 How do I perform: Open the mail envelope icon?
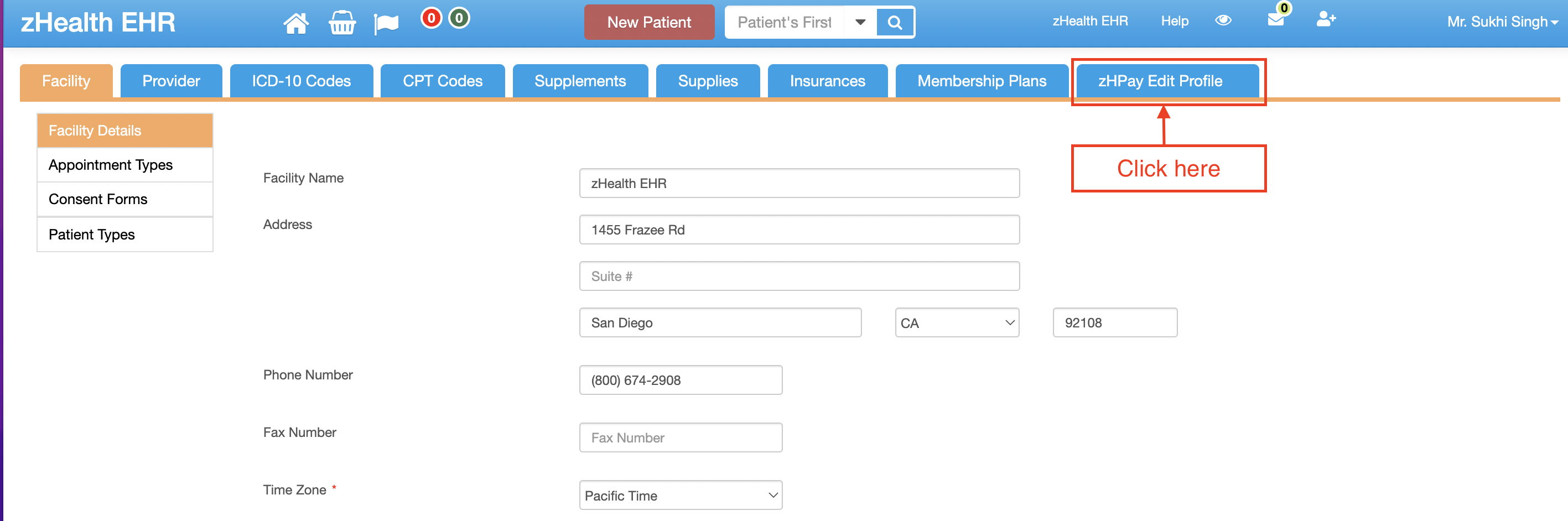[x=1276, y=19]
